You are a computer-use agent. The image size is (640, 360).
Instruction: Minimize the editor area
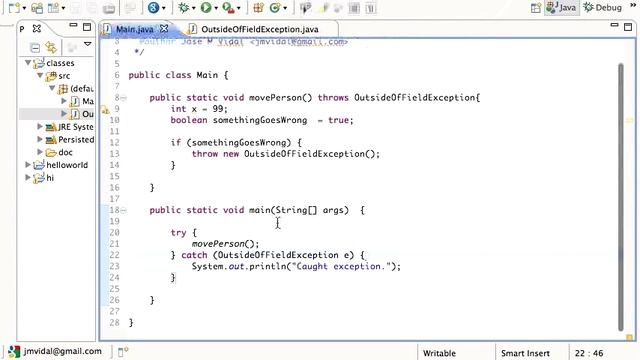coord(614,25)
